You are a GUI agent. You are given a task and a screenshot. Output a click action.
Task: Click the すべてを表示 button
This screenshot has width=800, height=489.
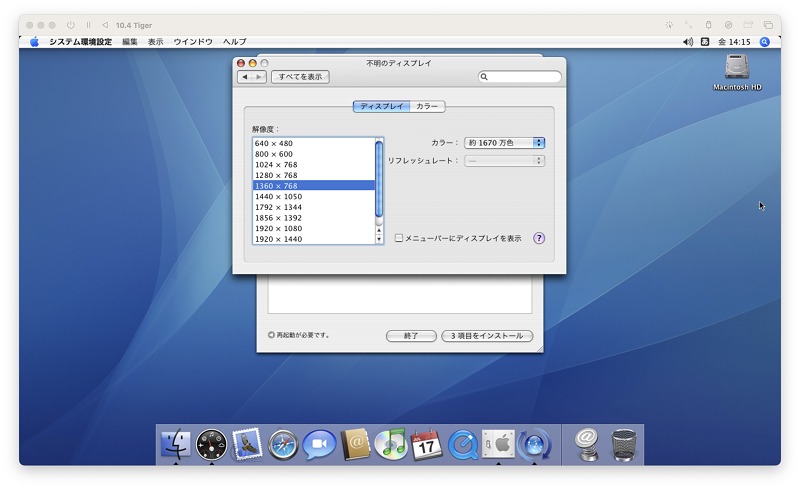(x=300, y=77)
